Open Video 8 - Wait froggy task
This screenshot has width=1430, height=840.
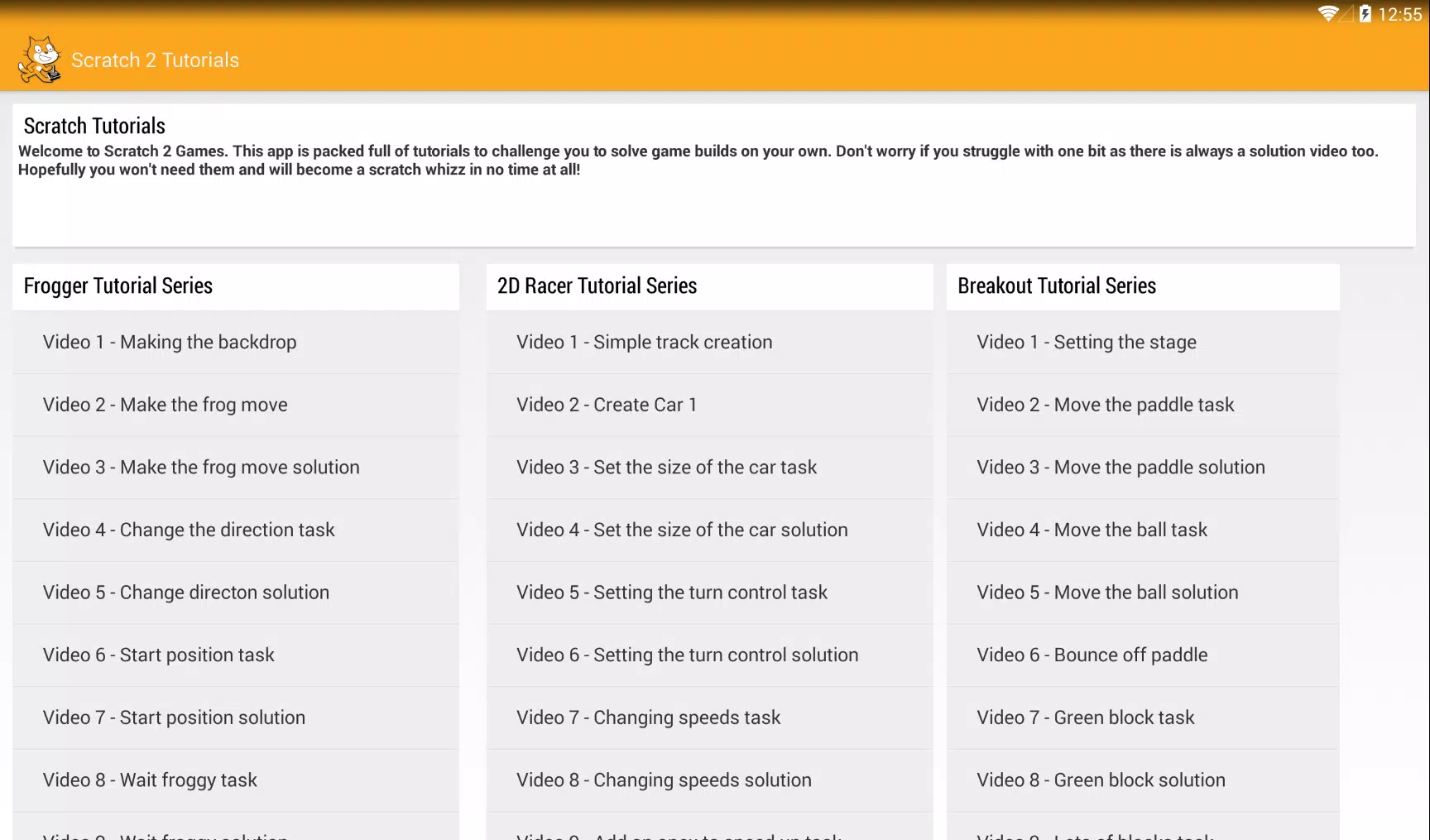pos(236,780)
